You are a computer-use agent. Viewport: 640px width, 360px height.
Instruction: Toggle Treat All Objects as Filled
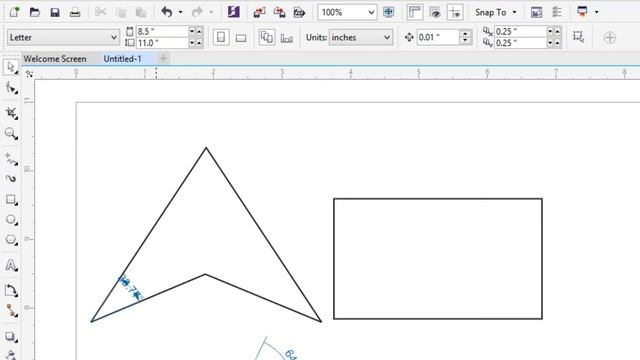578,37
